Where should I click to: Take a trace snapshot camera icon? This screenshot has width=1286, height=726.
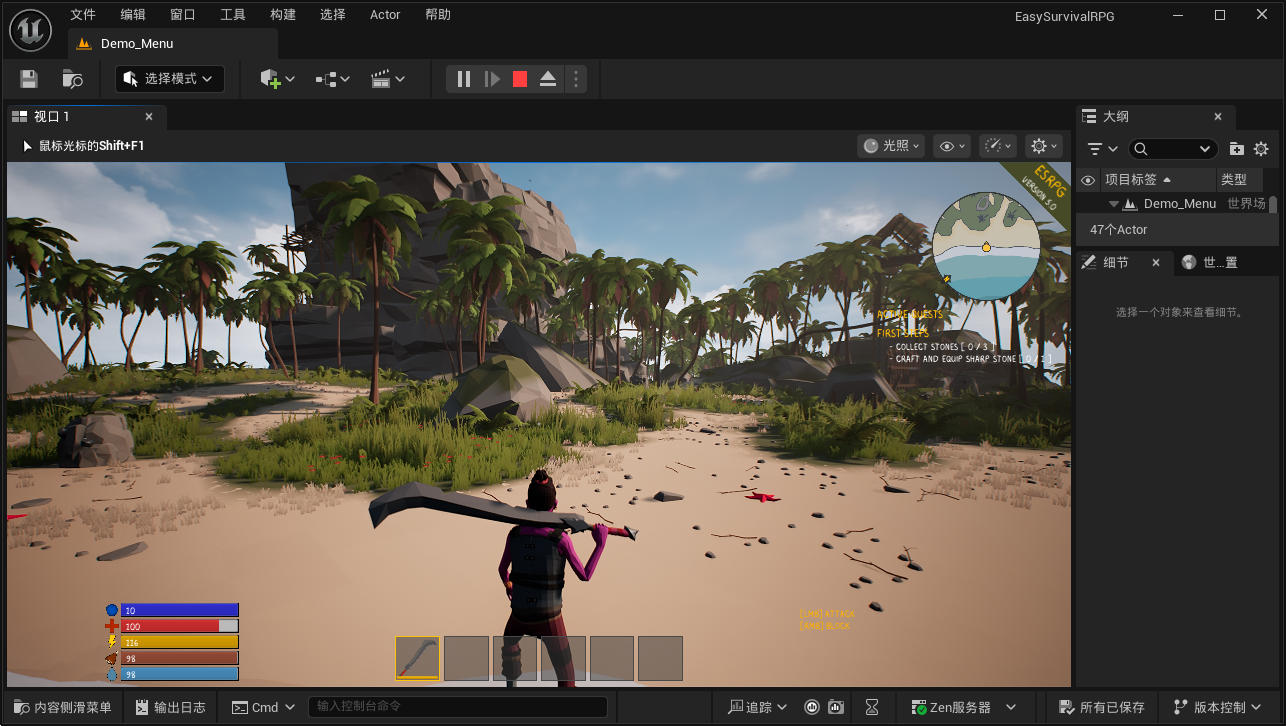coord(836,707)
